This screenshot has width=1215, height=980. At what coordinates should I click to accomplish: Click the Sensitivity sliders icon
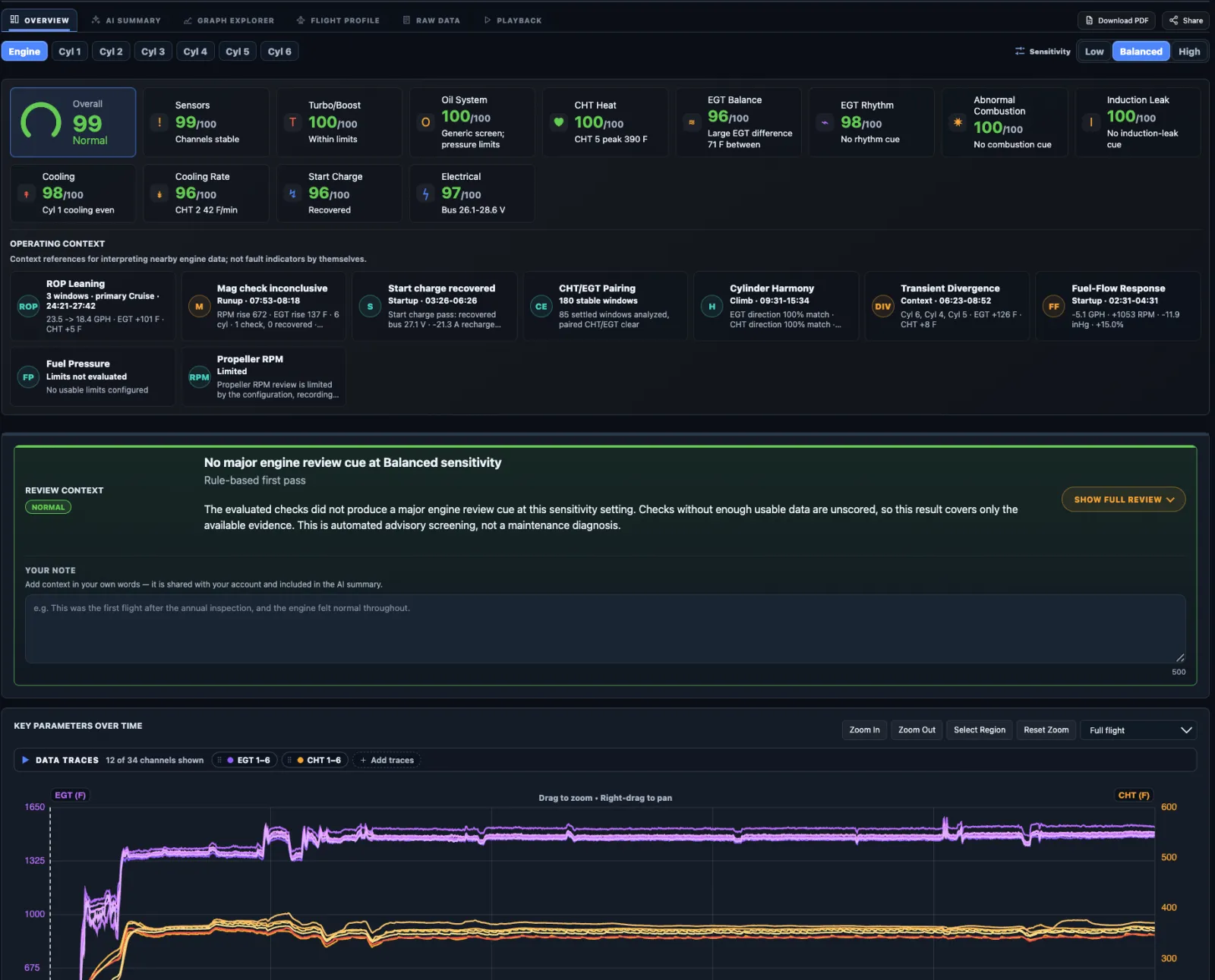[x=1020, y=52]
